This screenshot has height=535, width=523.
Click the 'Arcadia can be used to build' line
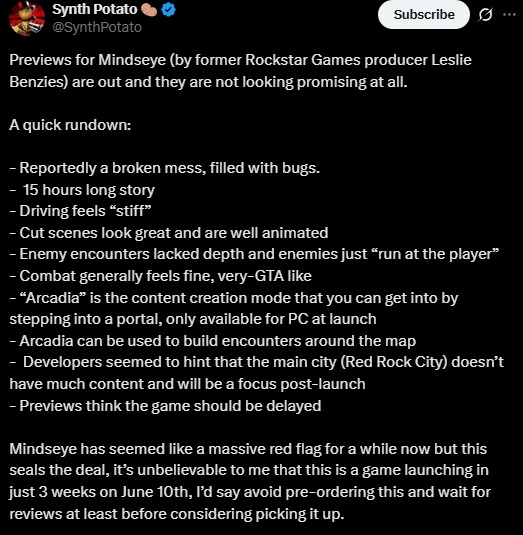point(213,341)
